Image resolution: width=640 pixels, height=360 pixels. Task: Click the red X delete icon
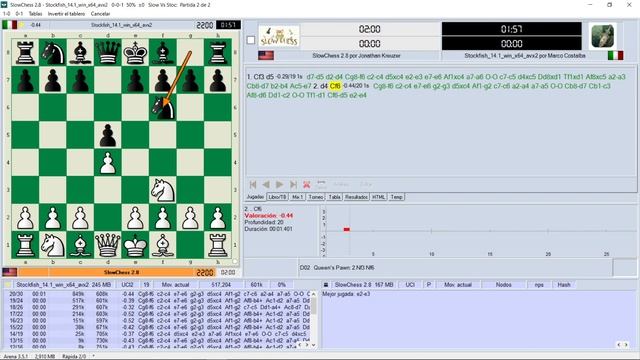(x=307, y=184)
